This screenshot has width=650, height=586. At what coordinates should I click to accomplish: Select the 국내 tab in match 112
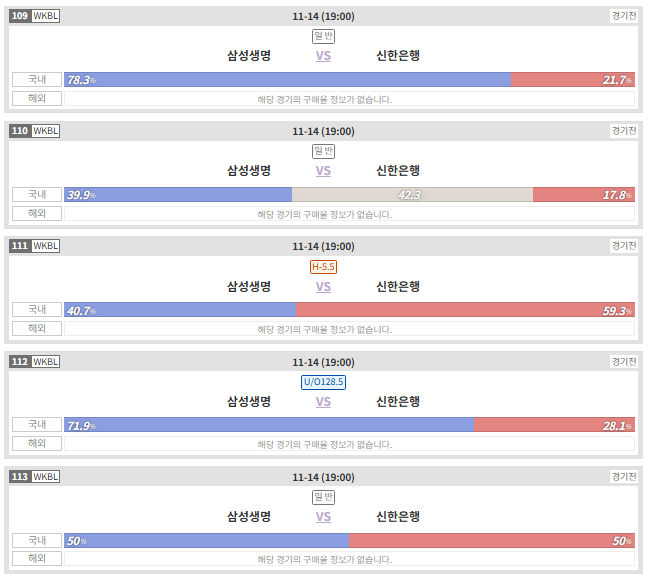click(37, 425)
